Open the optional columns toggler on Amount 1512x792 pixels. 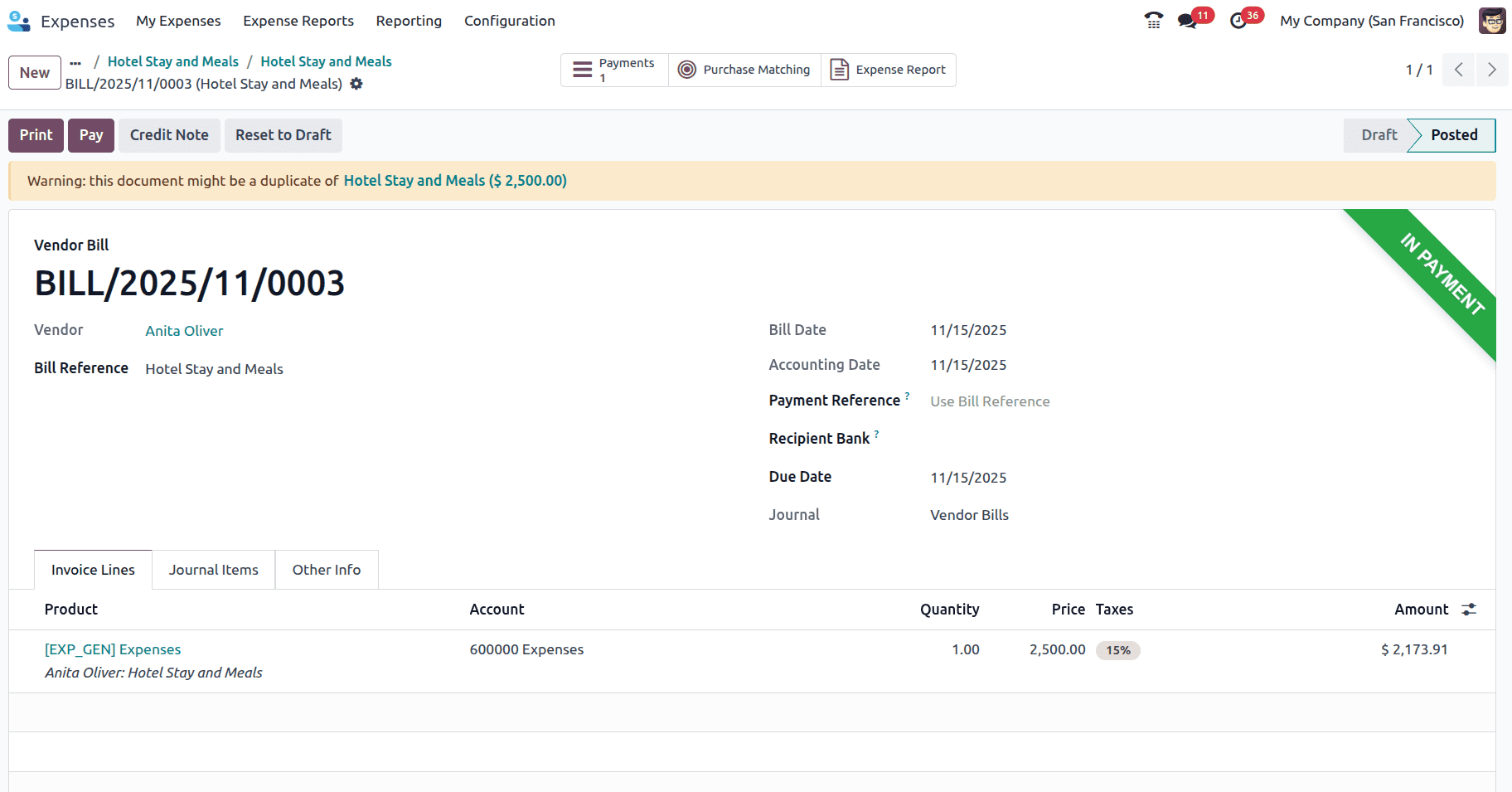tap(1469, 609)
